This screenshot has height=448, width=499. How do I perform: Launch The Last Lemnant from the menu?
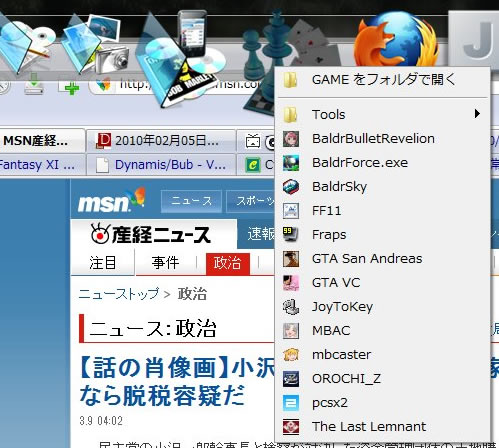(382, 427)
